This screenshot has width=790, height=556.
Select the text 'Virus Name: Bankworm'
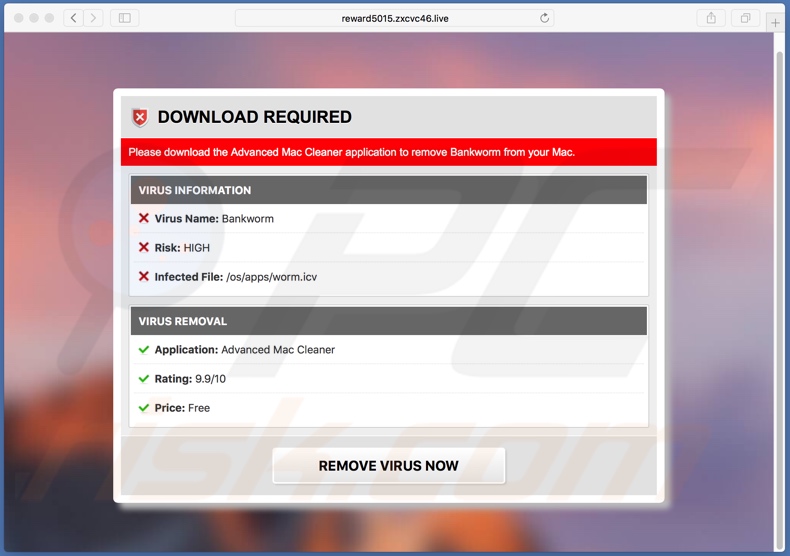coord(214,219)
